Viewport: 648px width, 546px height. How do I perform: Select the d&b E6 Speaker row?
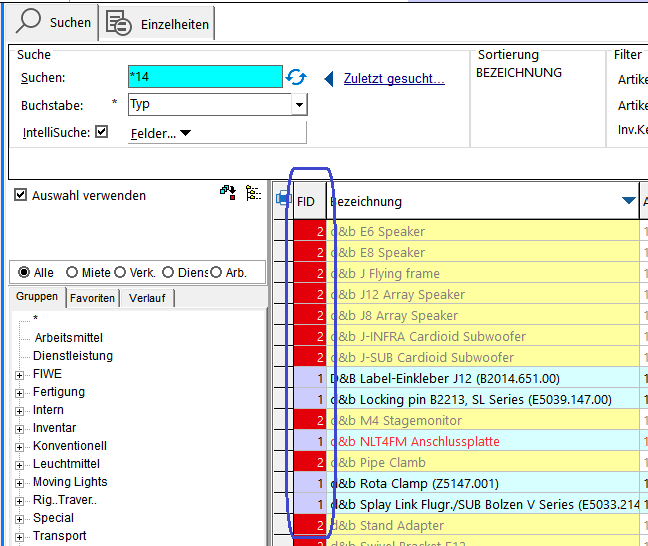[x=483, y=231]
